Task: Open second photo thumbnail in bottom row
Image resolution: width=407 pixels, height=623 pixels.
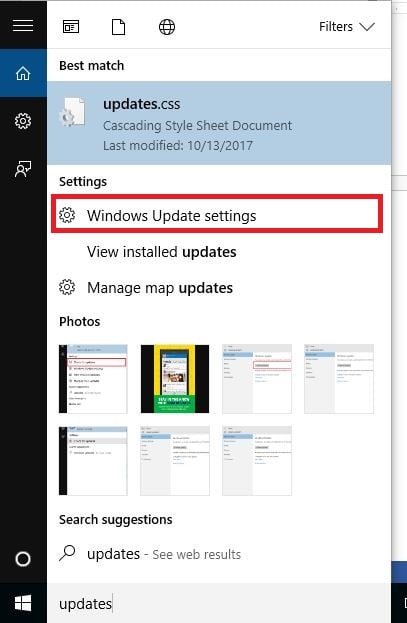Action: click(175, 461)
